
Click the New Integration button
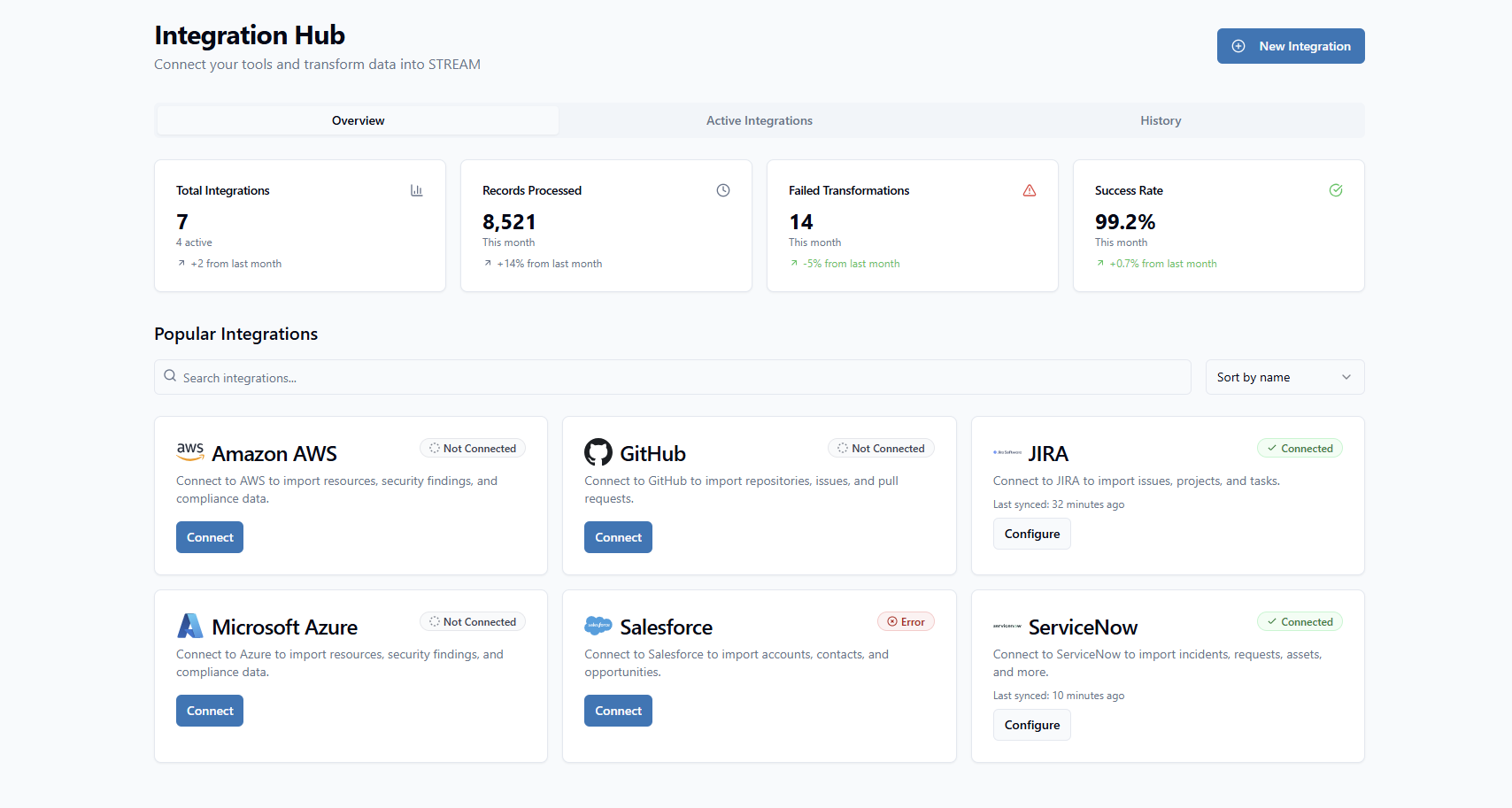pos(1291,46)
